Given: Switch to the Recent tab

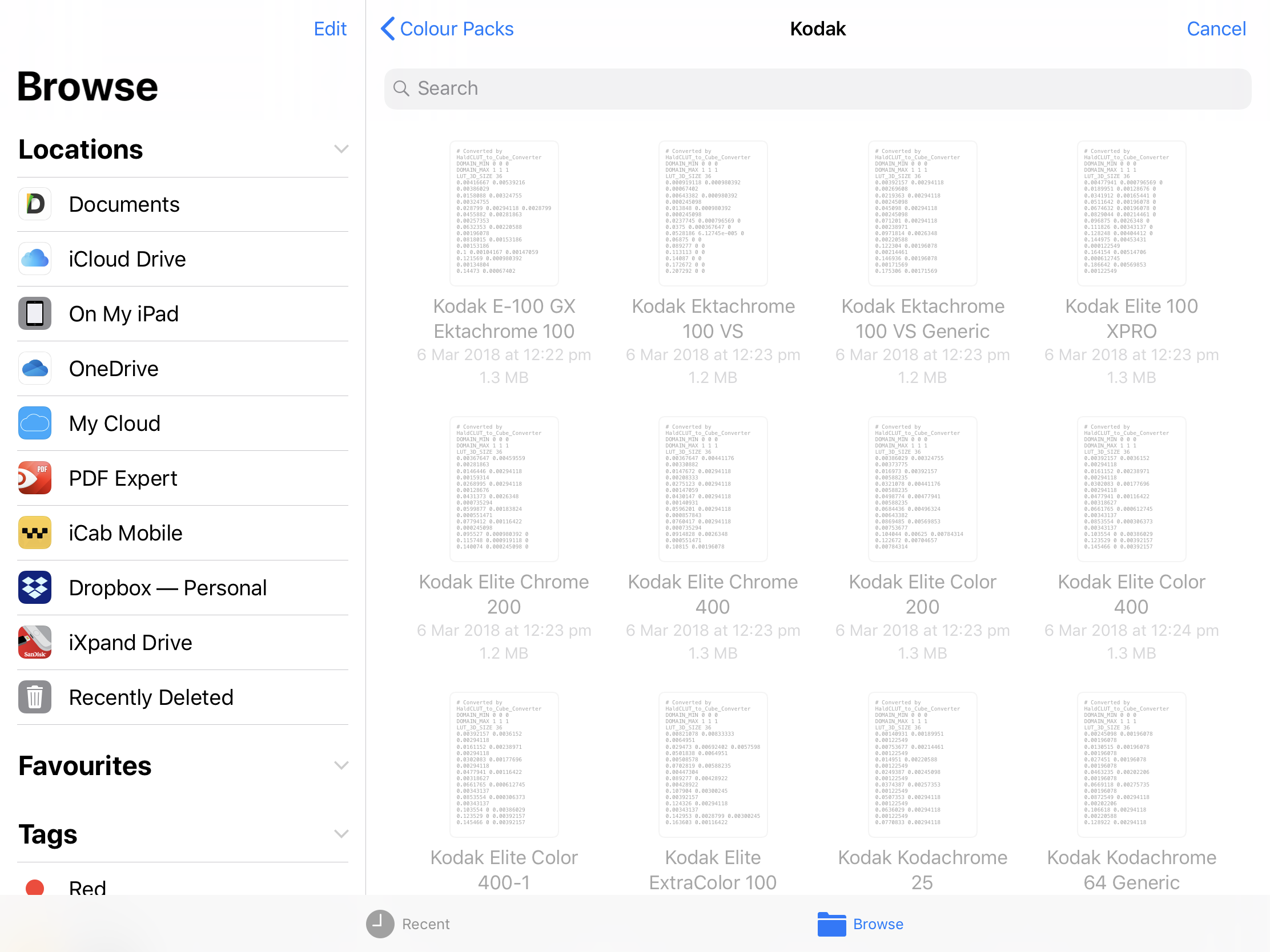Looking at the screenshot, I should click(409, 924).
